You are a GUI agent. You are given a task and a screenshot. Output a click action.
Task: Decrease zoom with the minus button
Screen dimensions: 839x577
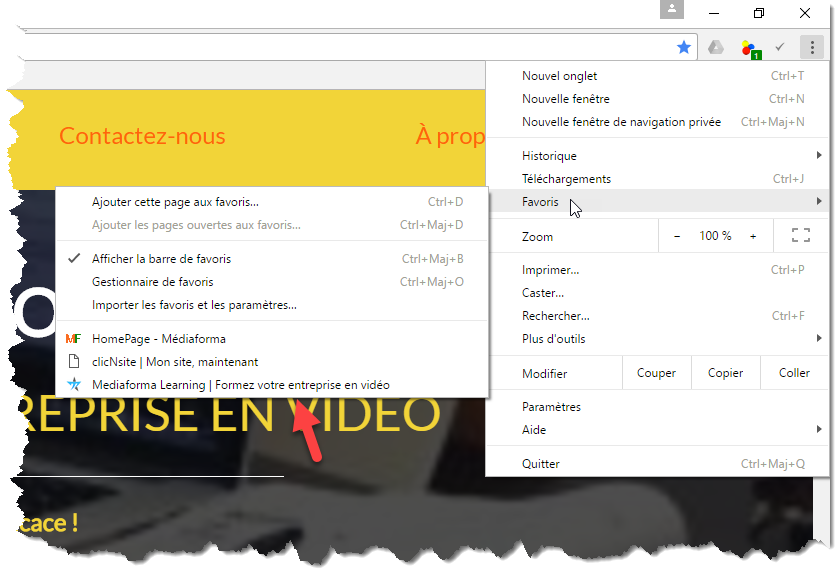677,236
